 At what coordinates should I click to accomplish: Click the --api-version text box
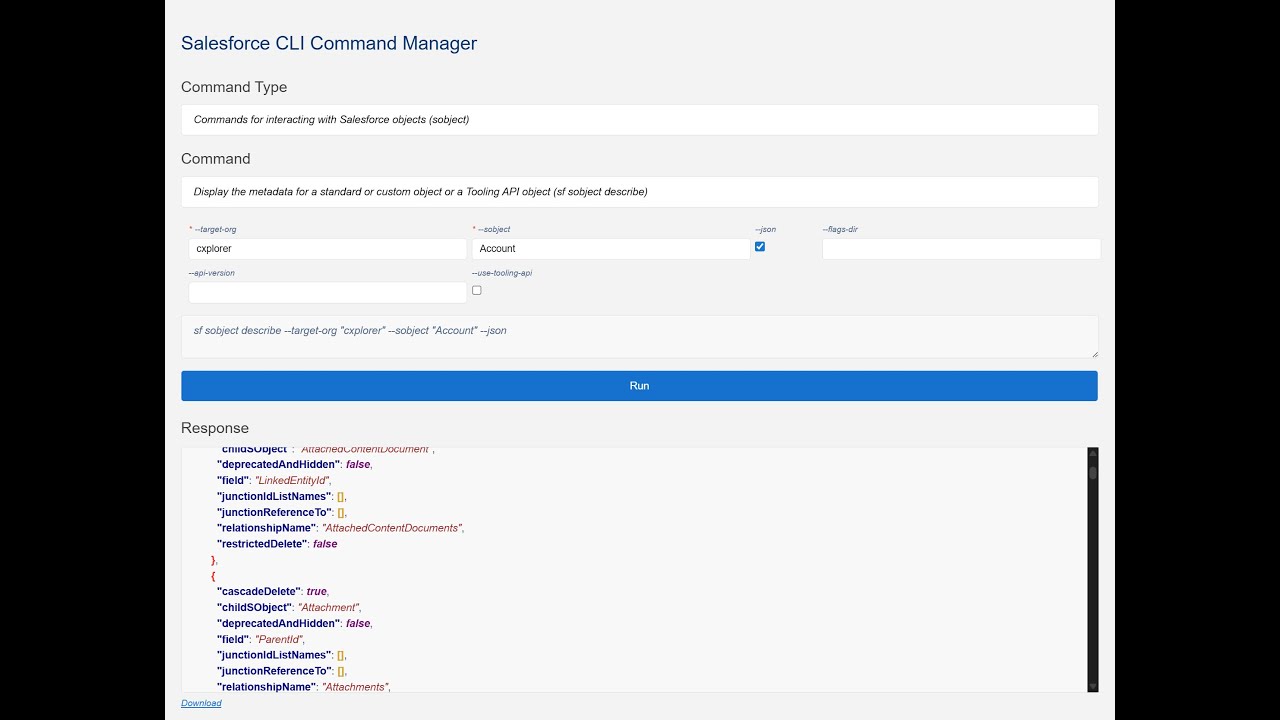tap(327, 292)
